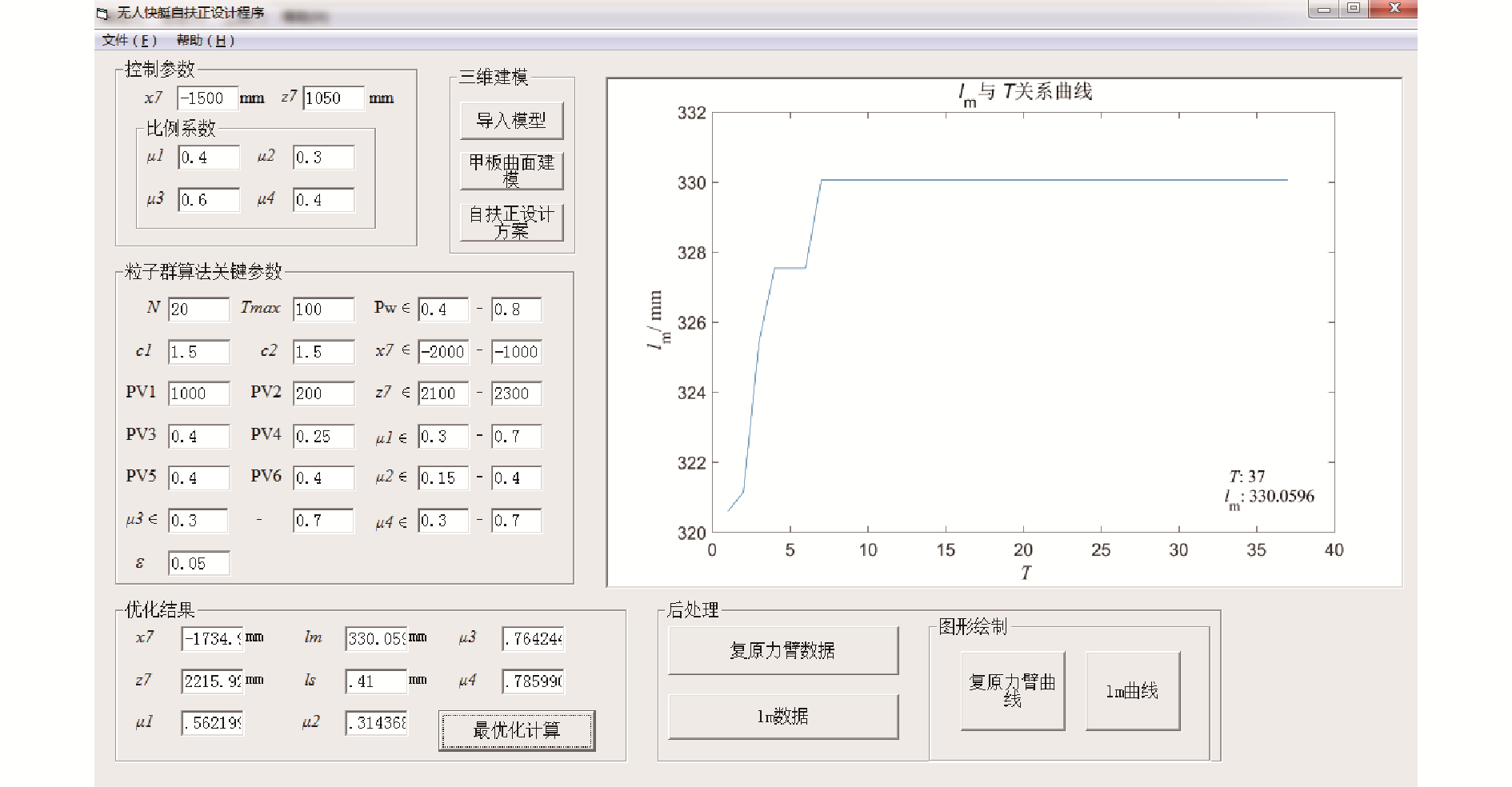Plot the 复原力臂曲线 graph
This screenshot has width=1512, height=787.
(x=1012, y=690)
